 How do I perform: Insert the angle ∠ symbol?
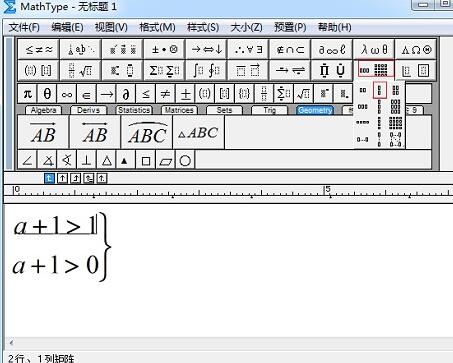point(28,160)
